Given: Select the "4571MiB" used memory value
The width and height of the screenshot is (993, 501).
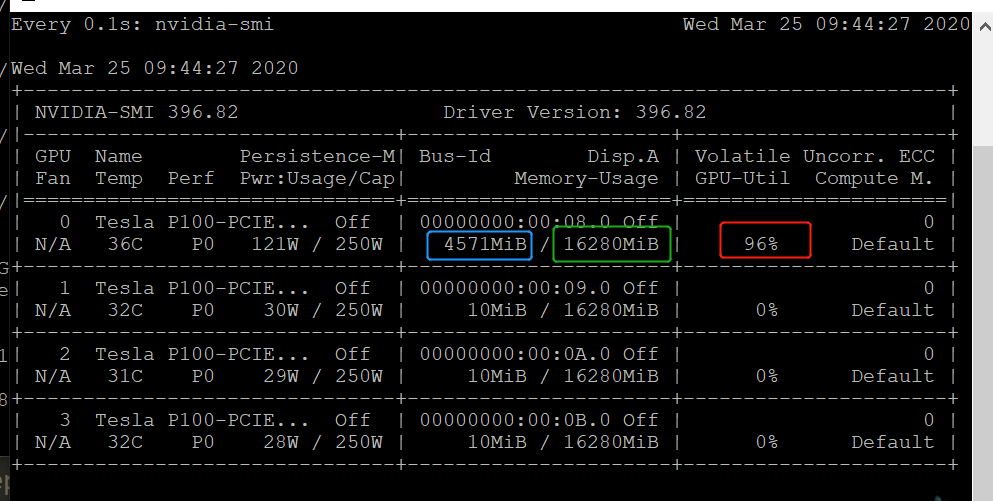Looking at the screenshot, I should click(485, 244).
